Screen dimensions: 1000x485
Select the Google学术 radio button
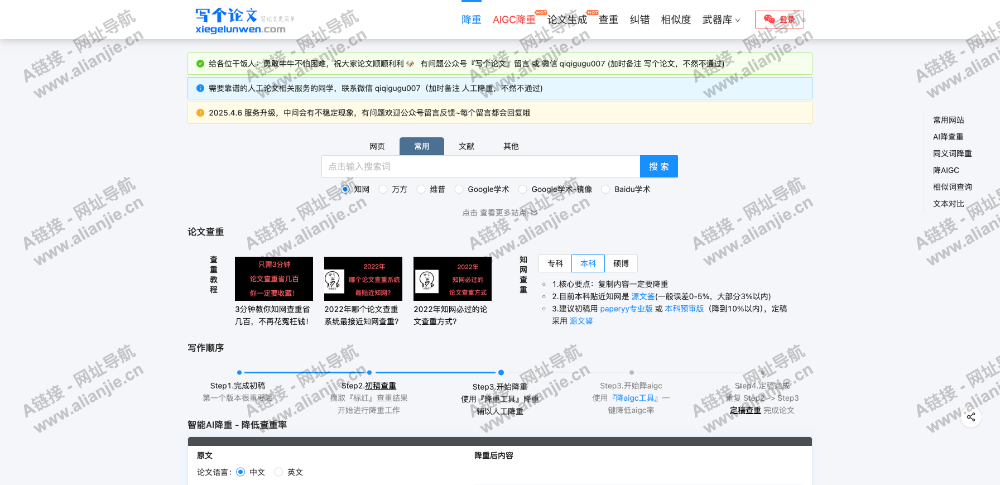459,189
